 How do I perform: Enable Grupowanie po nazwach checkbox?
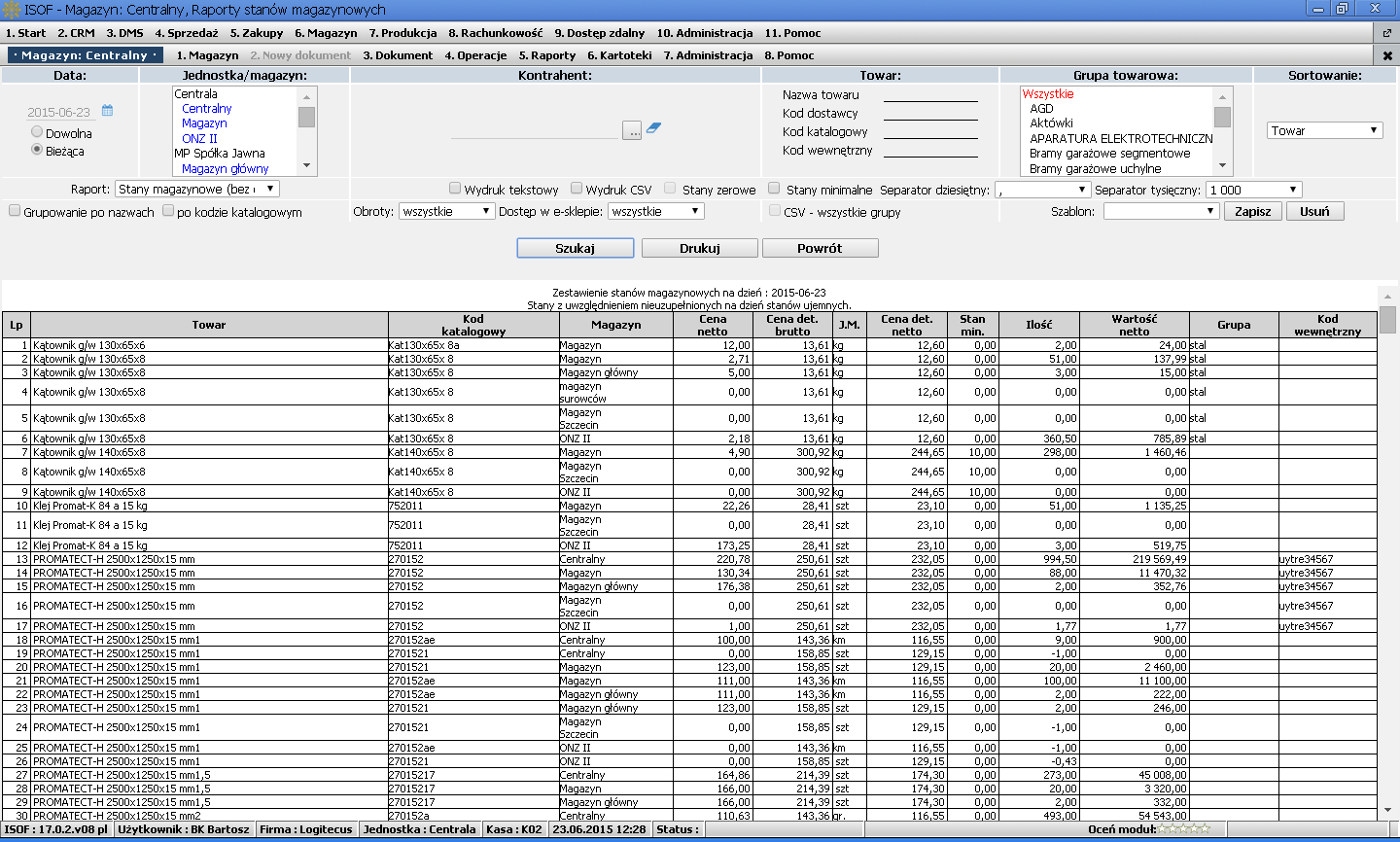15,211
